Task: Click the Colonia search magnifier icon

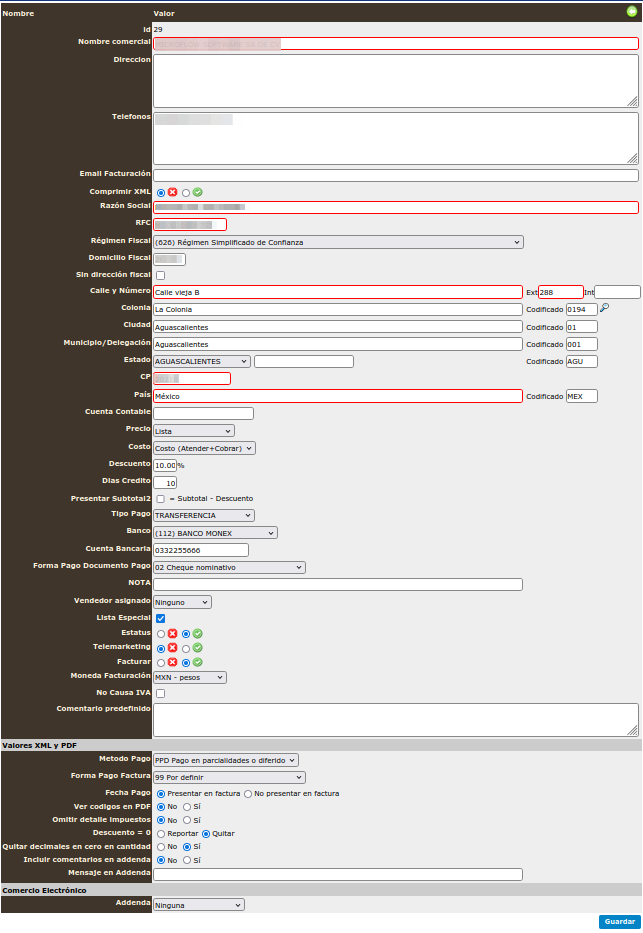Action: coord(604,308)
